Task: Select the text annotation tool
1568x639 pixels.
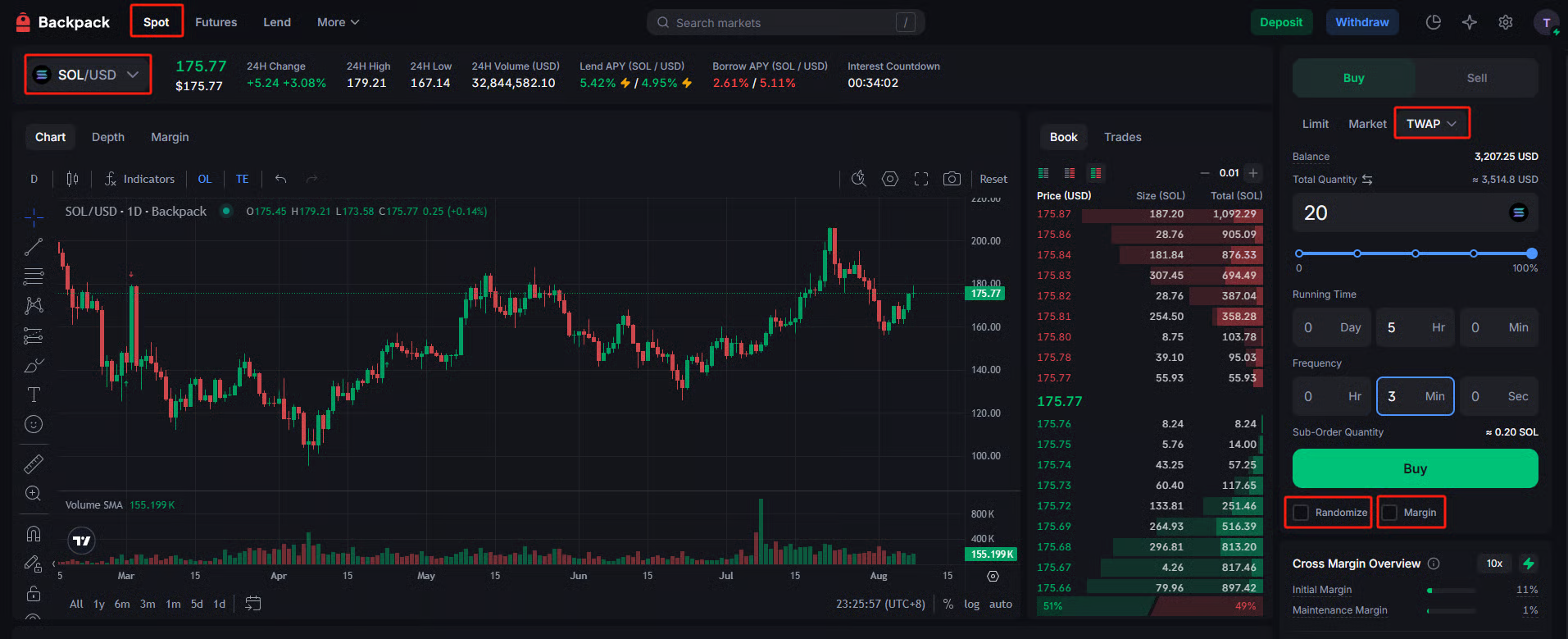Action: (34, 395)
